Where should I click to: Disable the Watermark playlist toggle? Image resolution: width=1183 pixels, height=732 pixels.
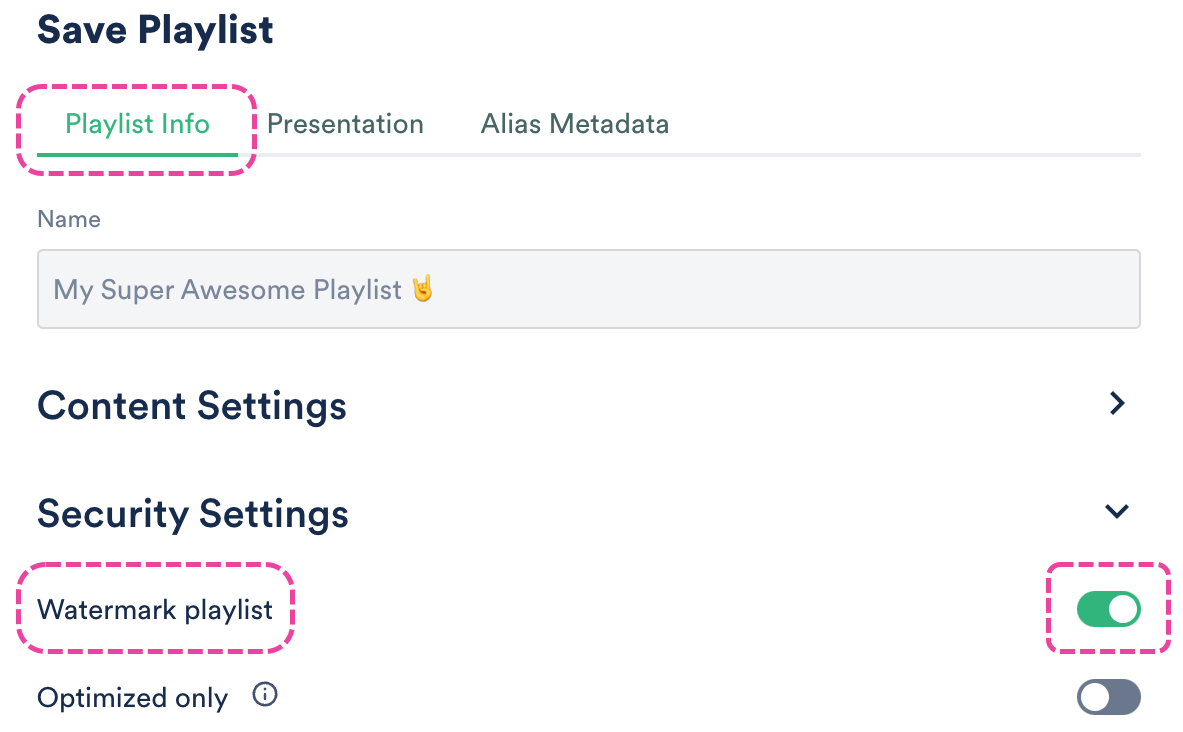click(1108, 609)
